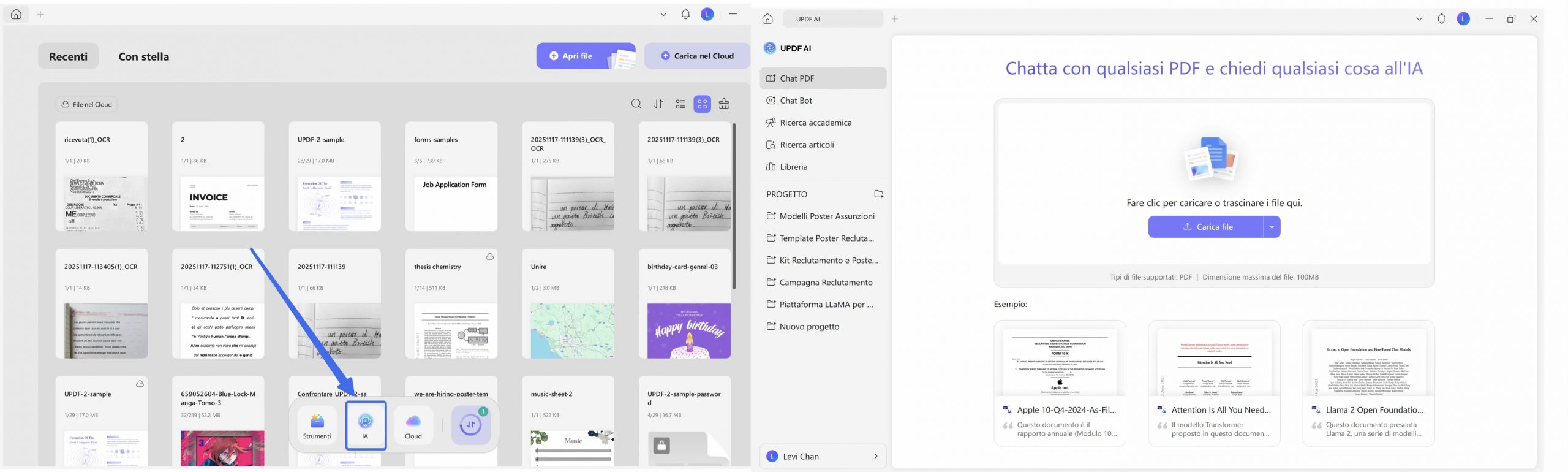Screen dimensions: 1568x472
Task: Open the UPDF-2-sample-password file card
Action: click(685, 421)
